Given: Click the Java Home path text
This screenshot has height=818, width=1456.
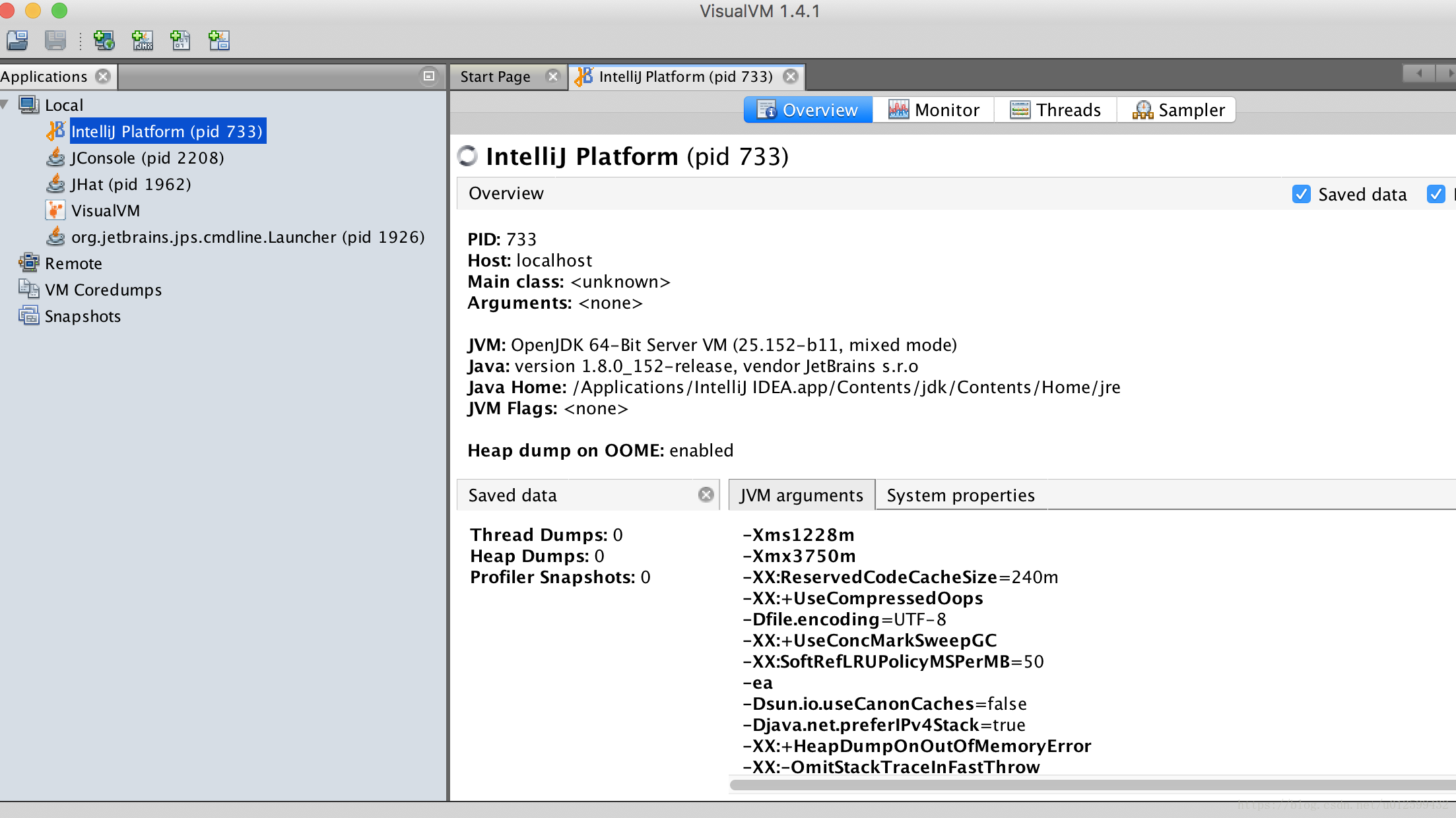Looking at the screenshot, I should coord(846,387).
